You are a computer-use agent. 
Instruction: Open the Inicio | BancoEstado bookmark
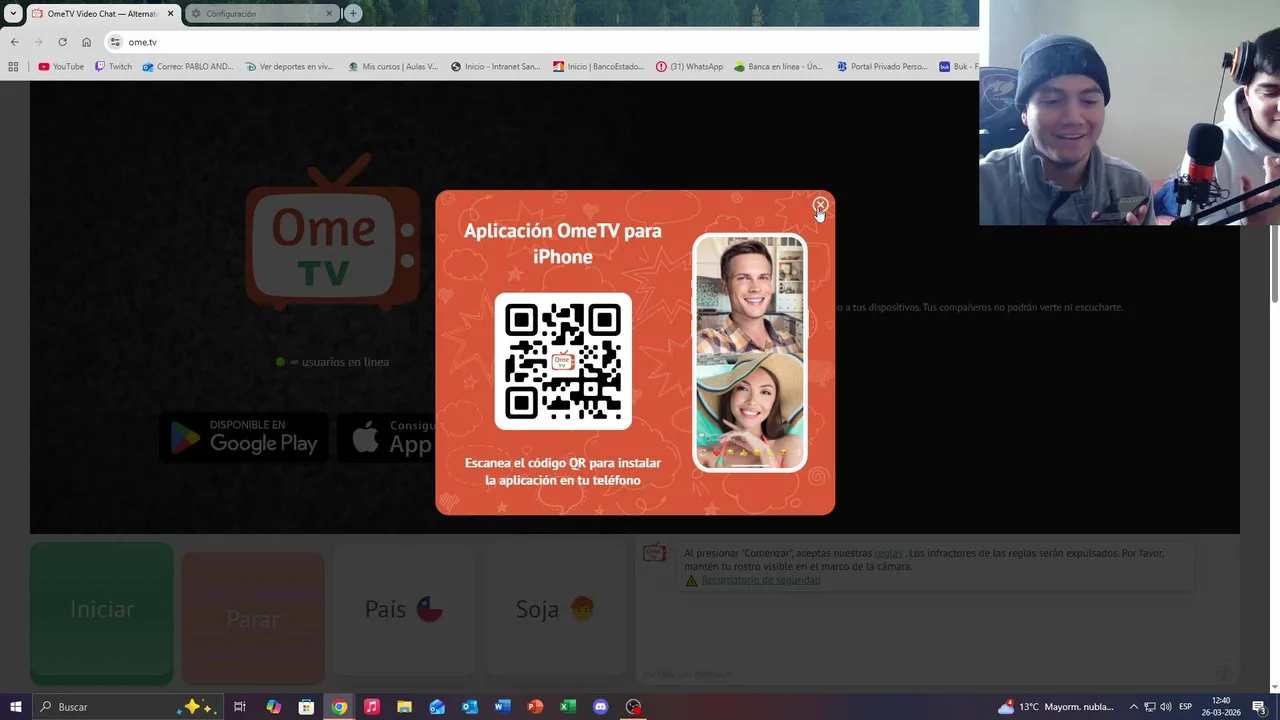(599, 67)
